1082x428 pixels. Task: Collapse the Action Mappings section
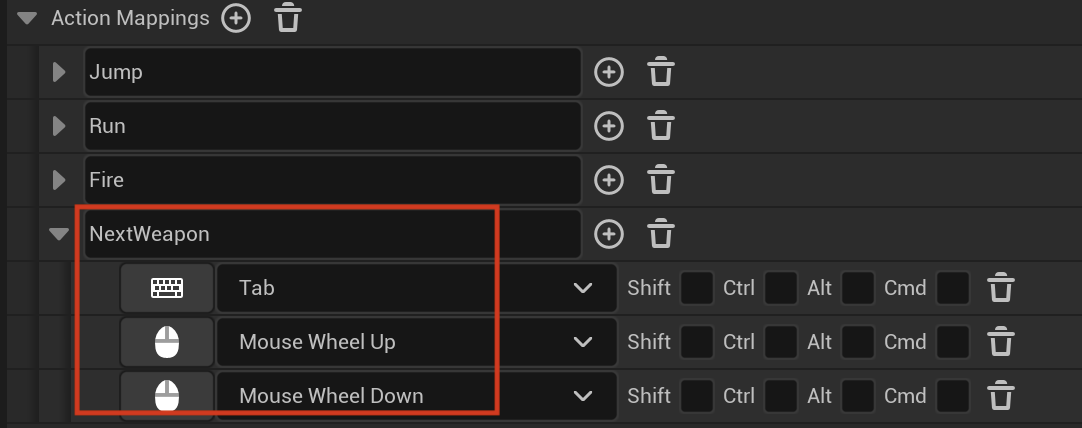tap(27, 18)
